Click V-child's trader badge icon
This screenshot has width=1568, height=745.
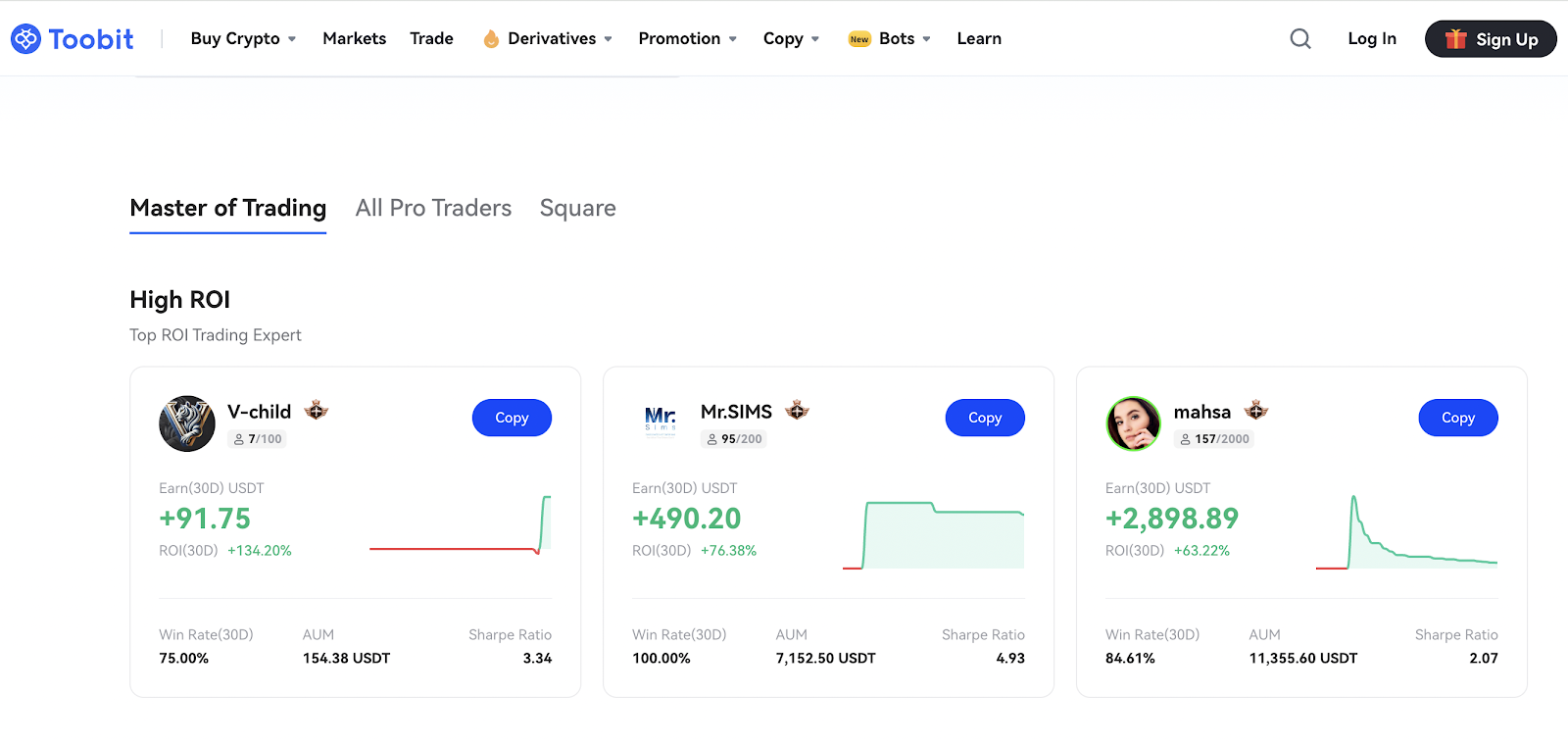[316, 410]
